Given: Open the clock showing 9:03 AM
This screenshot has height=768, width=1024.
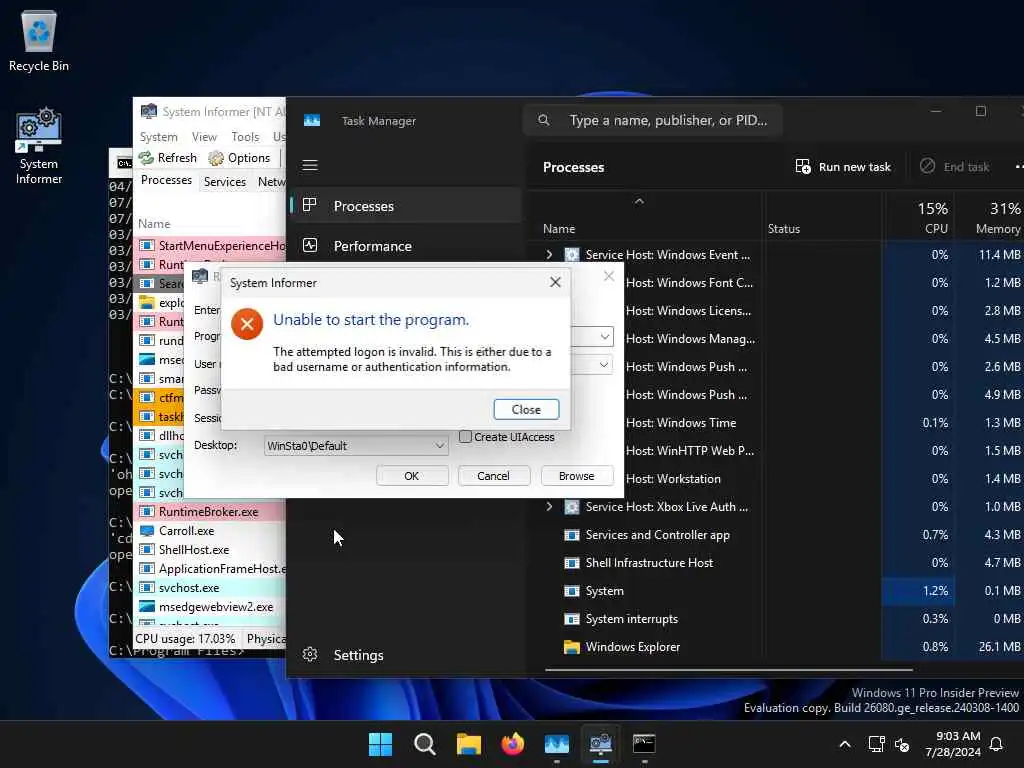Looking at the screenshot, I should [952, 744].
